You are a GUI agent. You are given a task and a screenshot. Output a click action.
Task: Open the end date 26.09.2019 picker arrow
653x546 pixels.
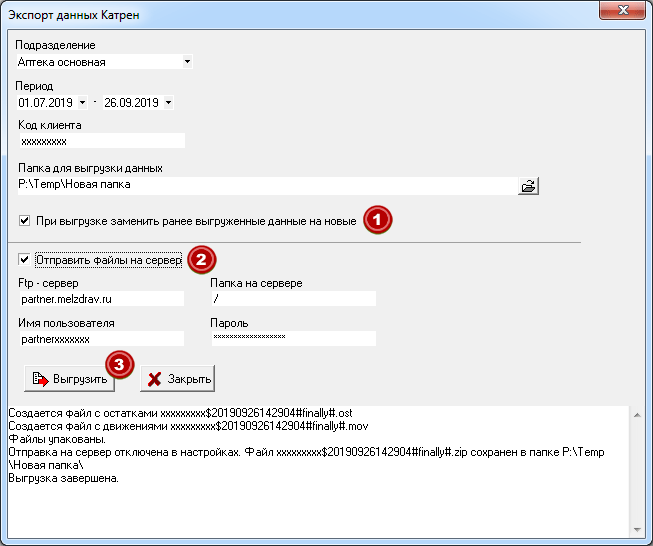coord(168,102)
